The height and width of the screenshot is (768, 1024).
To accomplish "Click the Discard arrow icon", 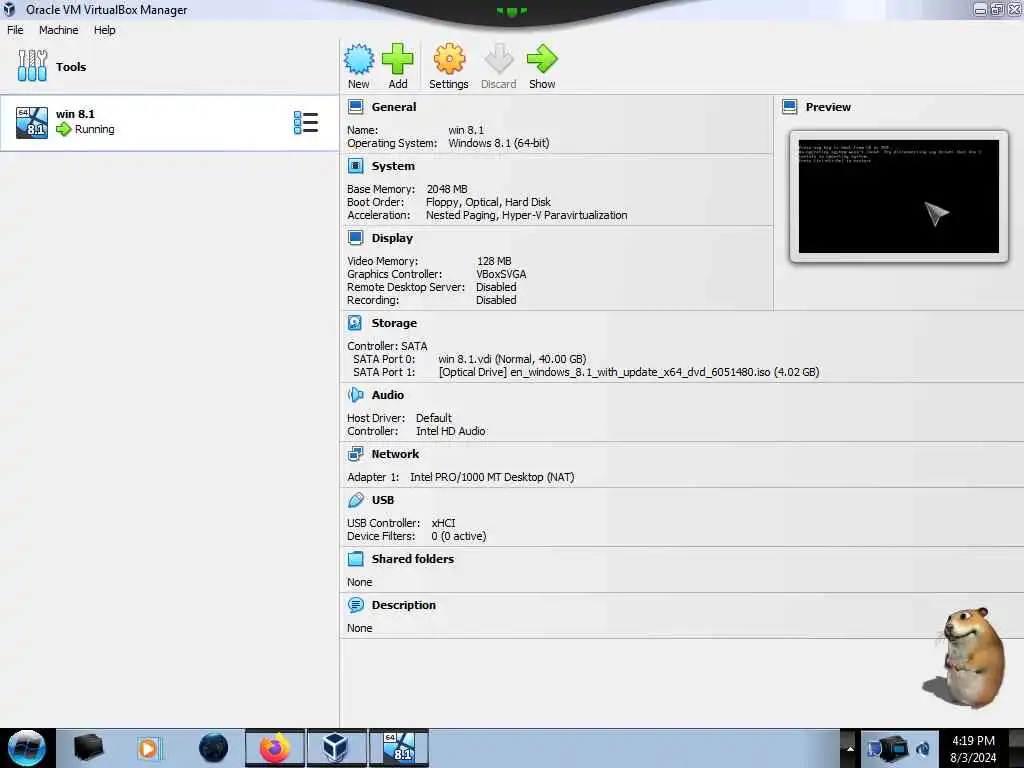I will 498,59.
